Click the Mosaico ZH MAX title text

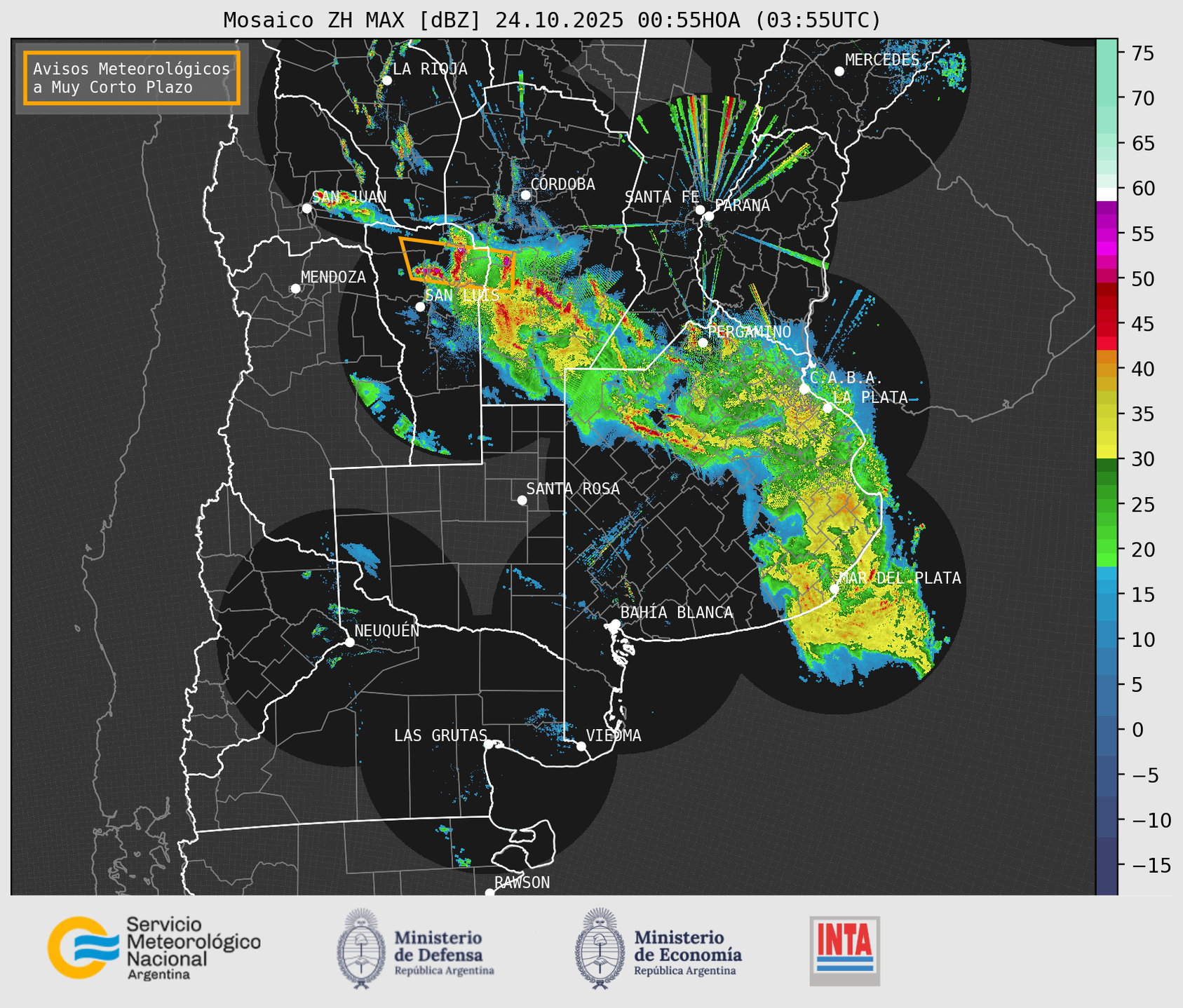pos(551,20)
